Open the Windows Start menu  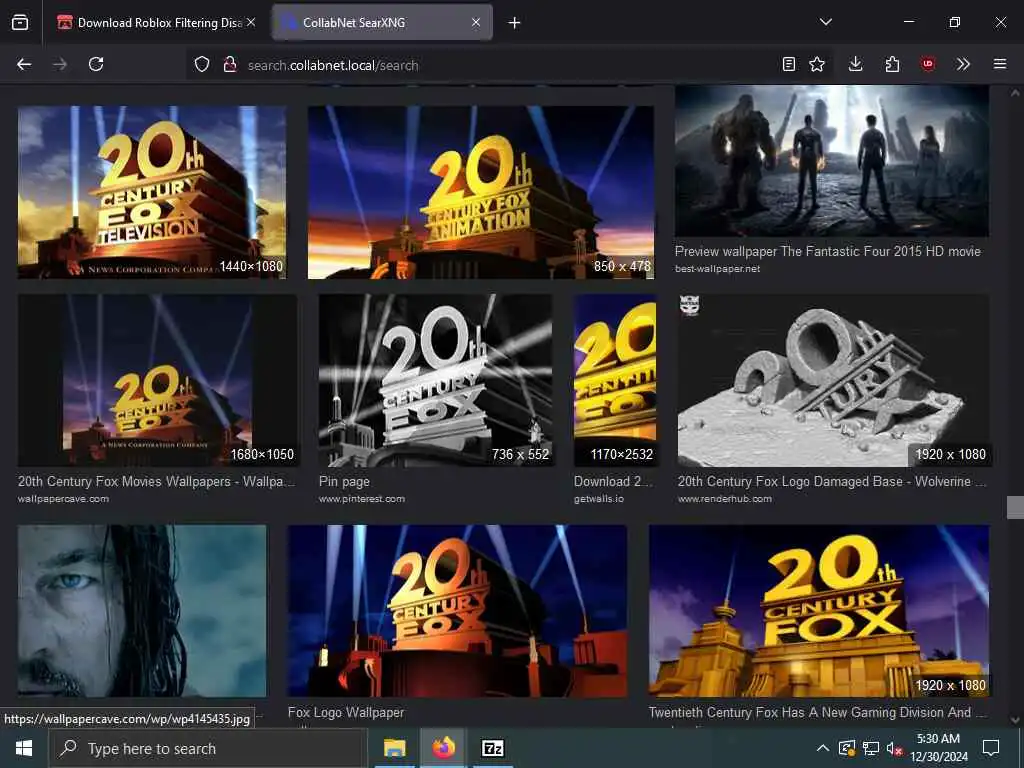[x=24, y=748]
